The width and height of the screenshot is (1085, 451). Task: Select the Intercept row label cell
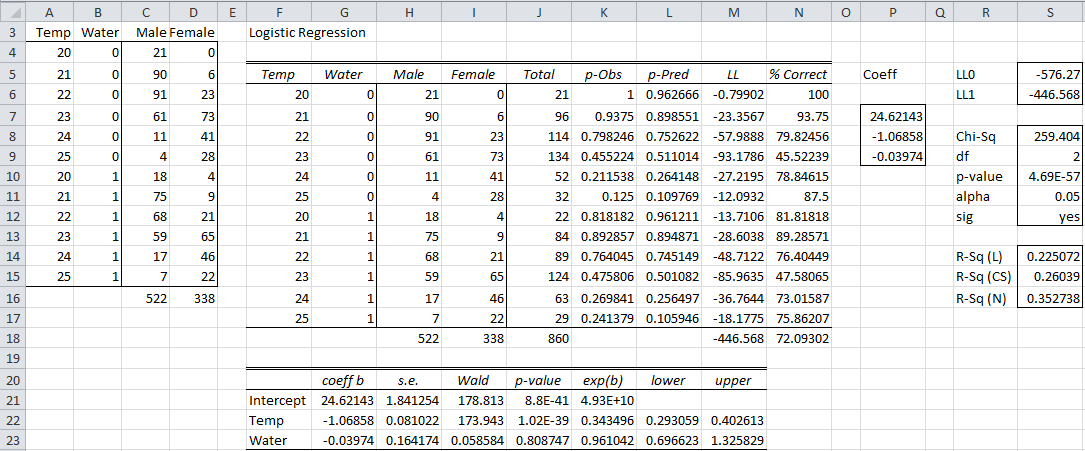click(x=277, y=400)
